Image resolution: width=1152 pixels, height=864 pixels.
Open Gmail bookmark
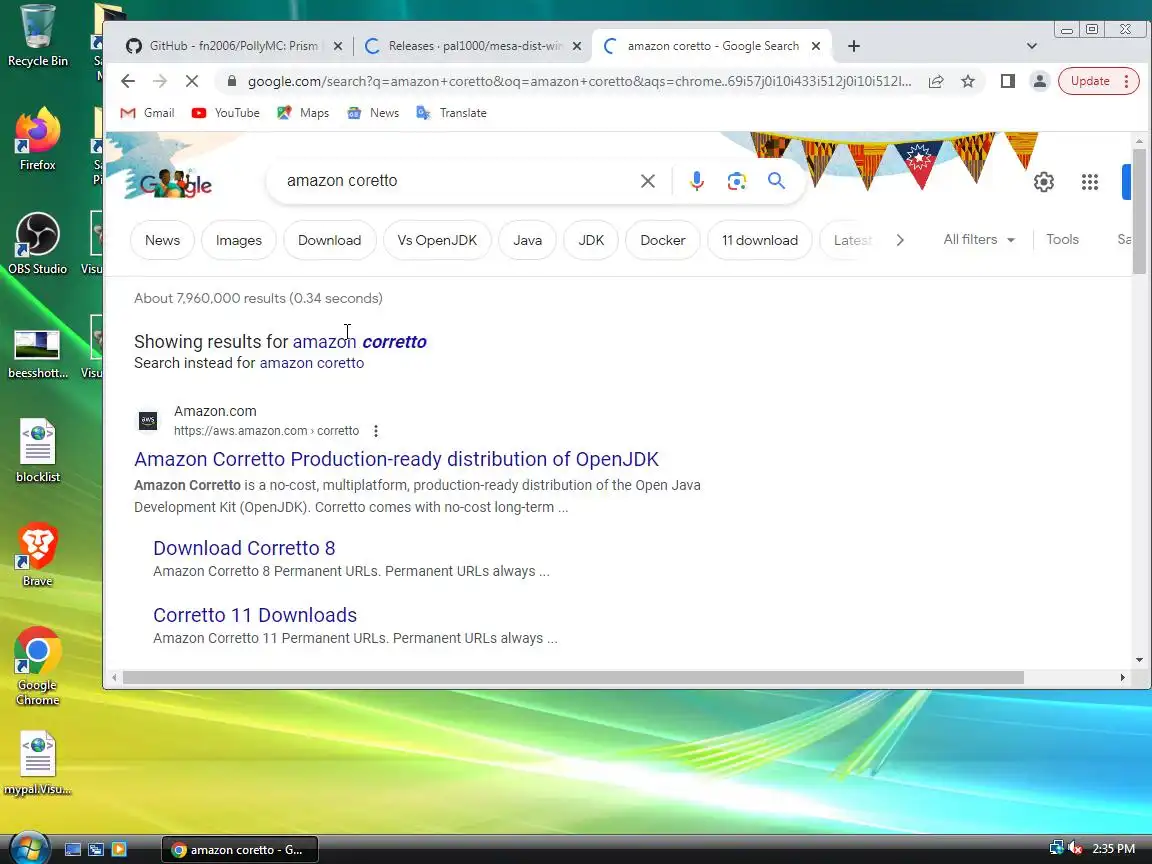(147, 112)
